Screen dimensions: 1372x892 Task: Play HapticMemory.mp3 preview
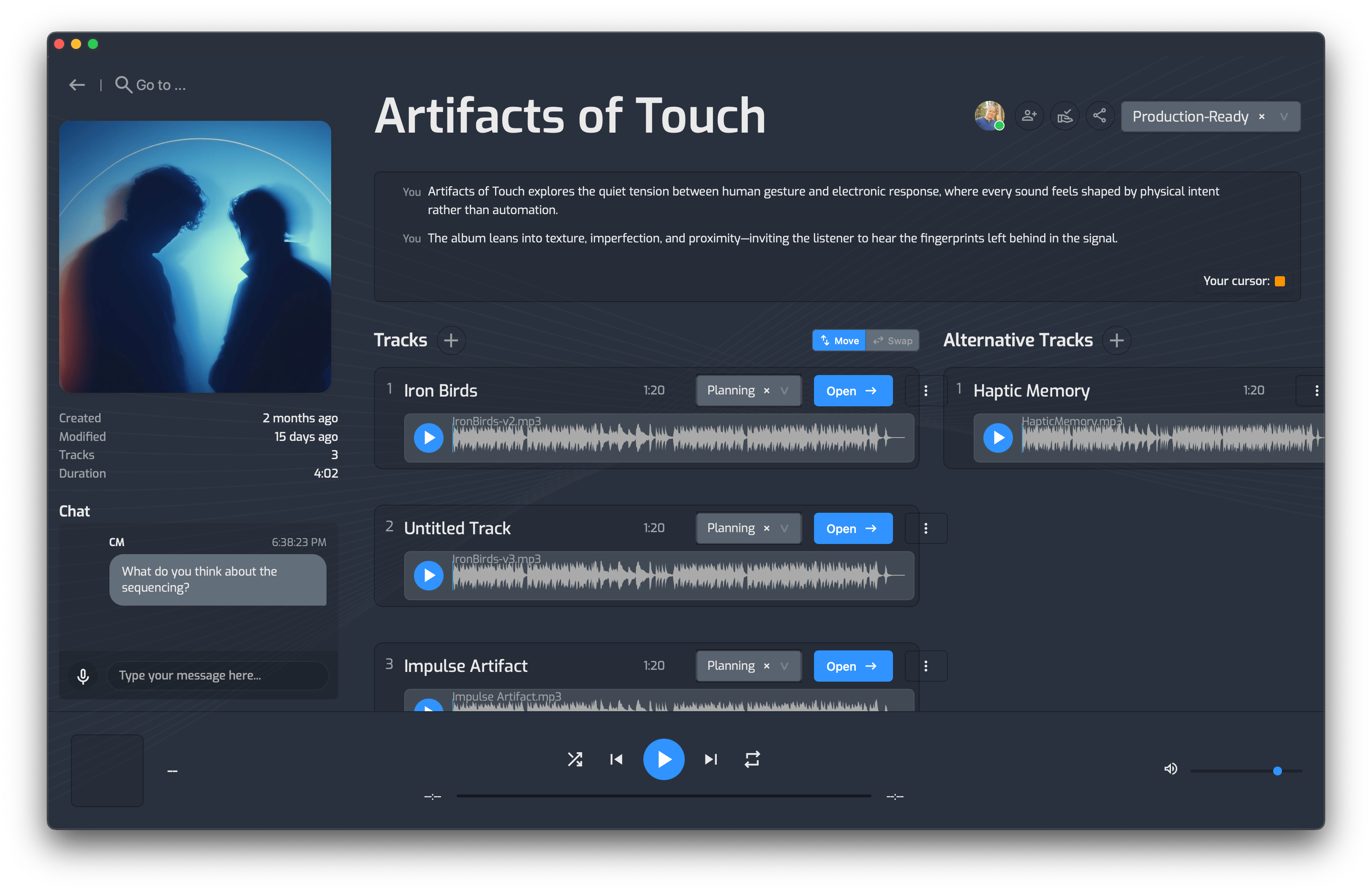(998, 438)
